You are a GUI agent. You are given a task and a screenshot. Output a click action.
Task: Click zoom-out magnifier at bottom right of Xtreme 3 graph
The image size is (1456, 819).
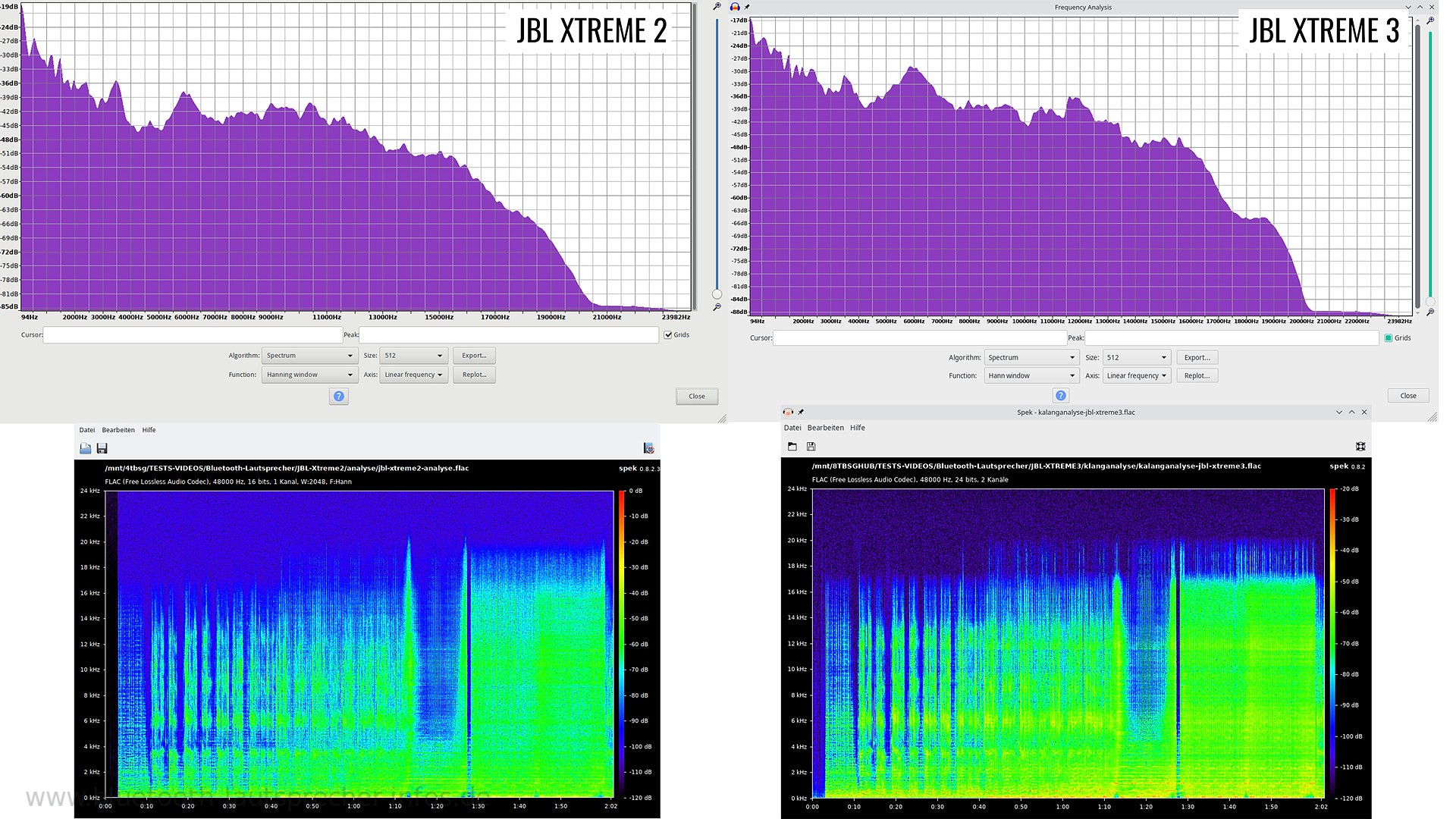pyautogui.click(x=1430, y=312)
